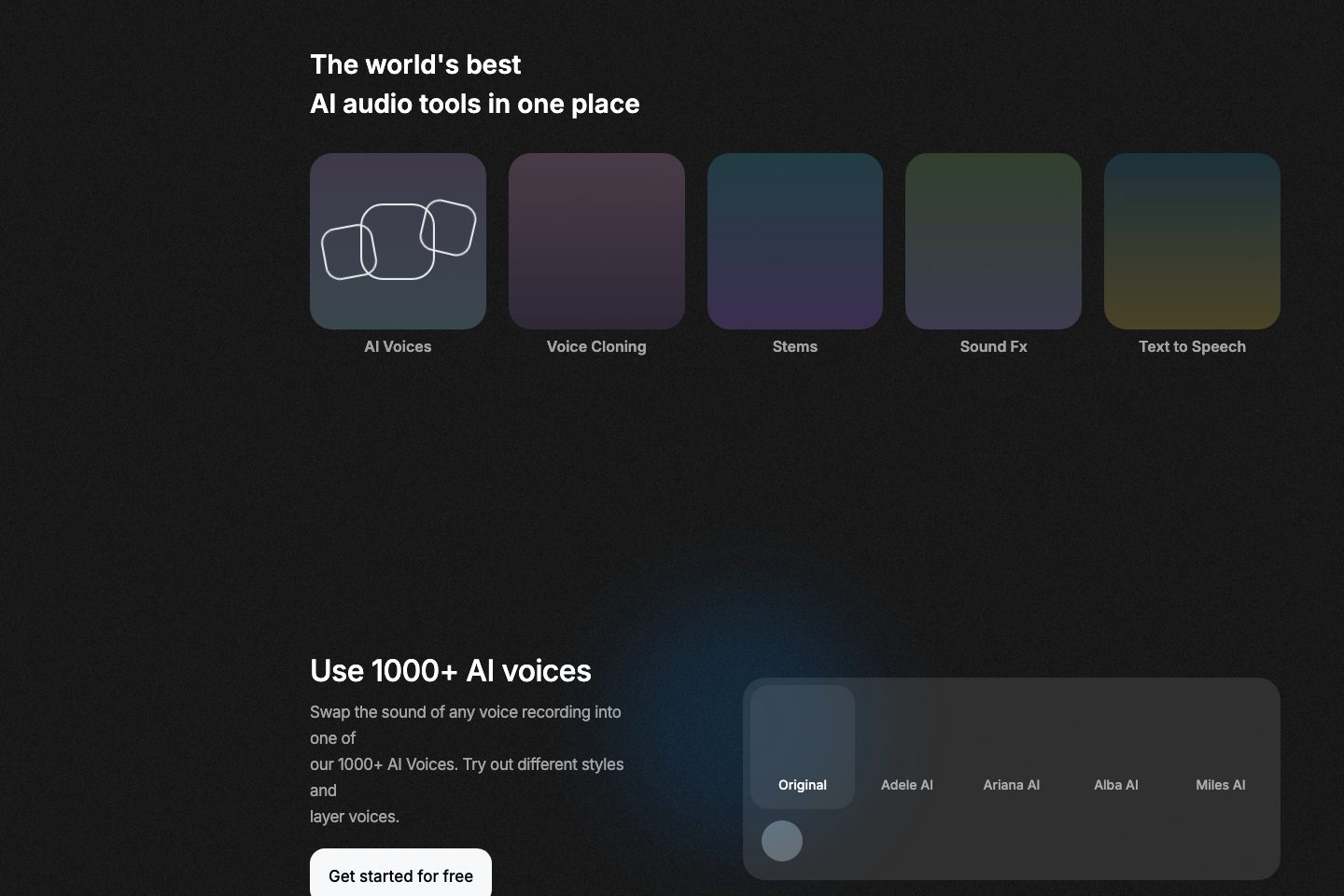Select the Stems tool tile
The image size is (1344, 896).
pos(795,241)
